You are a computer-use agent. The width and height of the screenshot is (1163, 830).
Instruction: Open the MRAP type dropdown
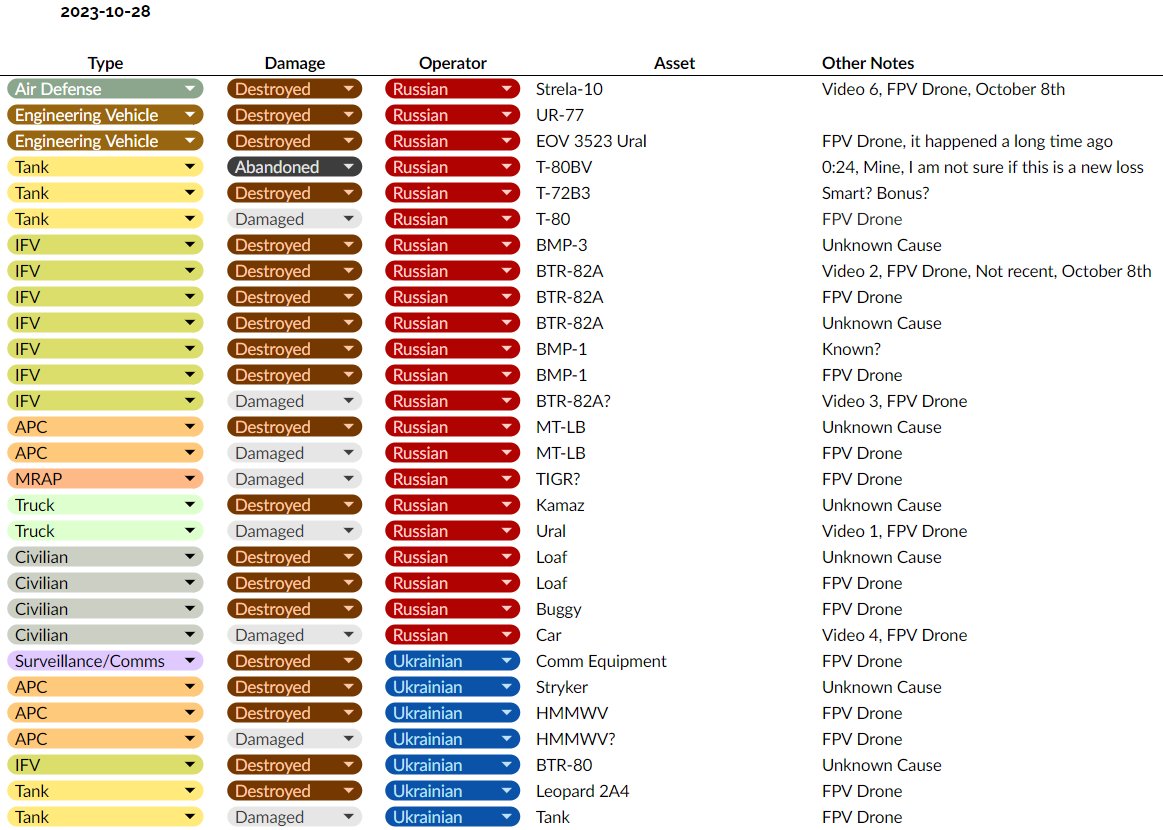(105, 479)
